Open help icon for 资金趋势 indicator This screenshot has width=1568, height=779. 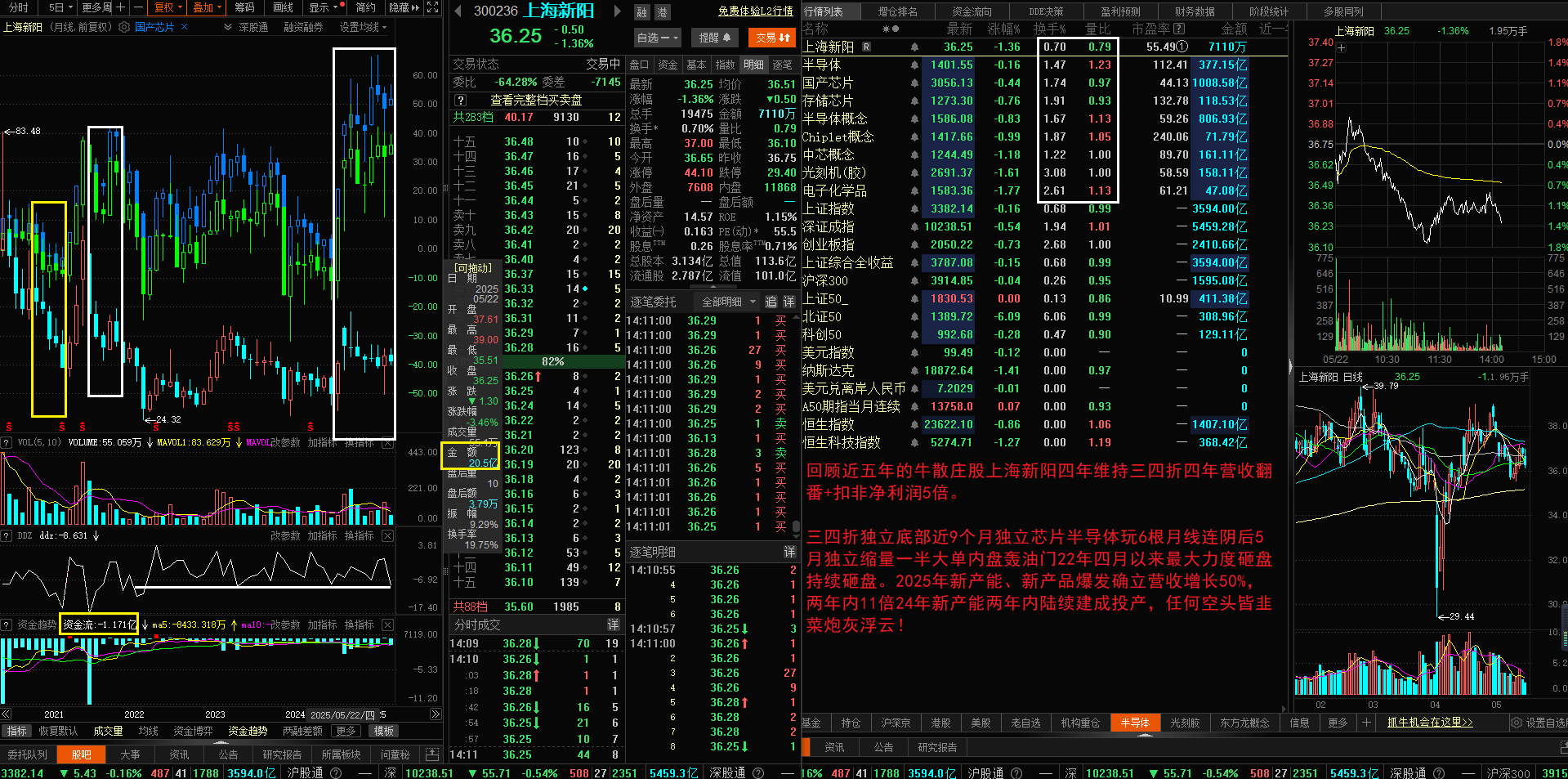[7, 625]
